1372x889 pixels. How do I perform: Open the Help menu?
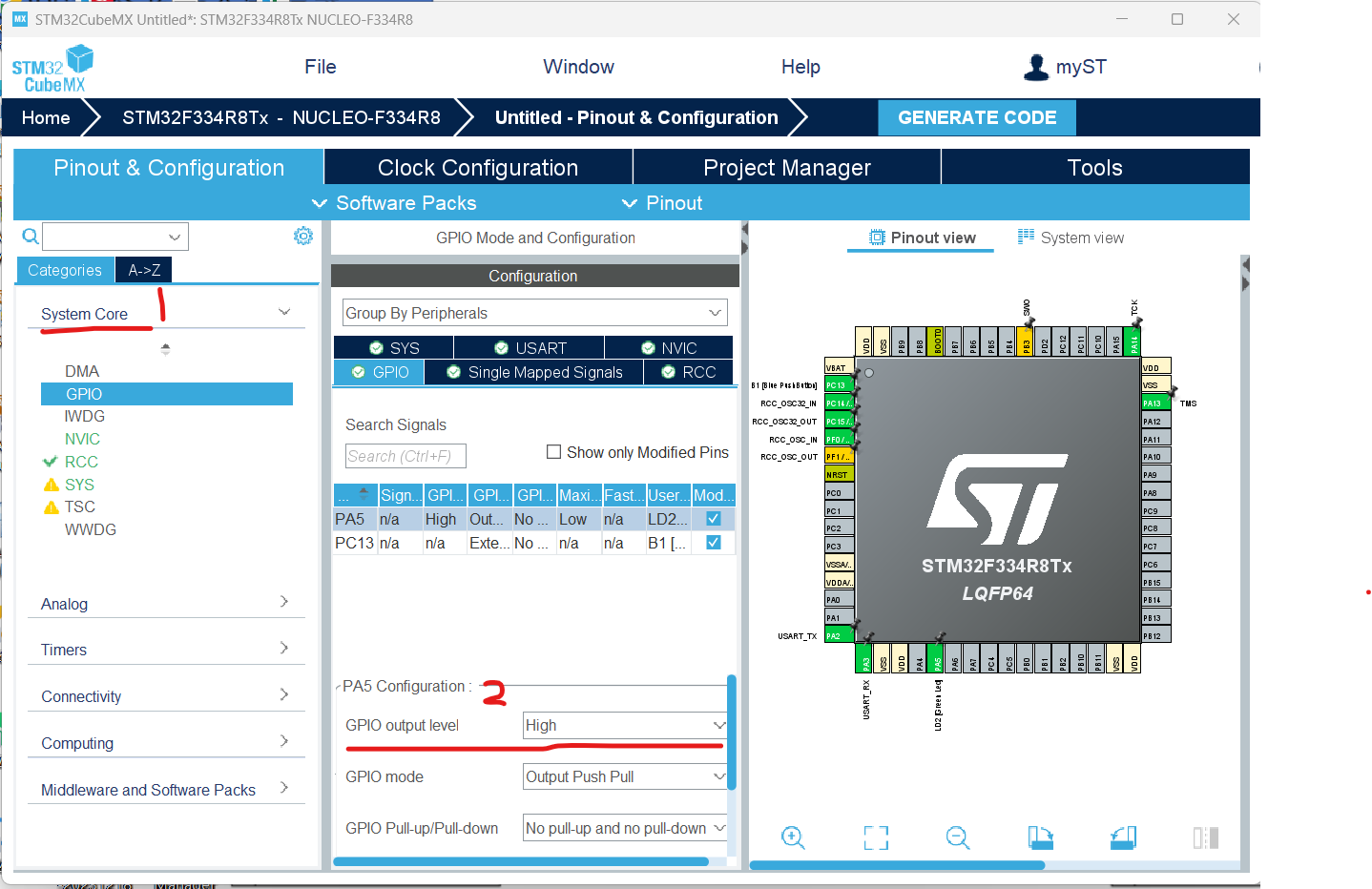coord(800,67)
